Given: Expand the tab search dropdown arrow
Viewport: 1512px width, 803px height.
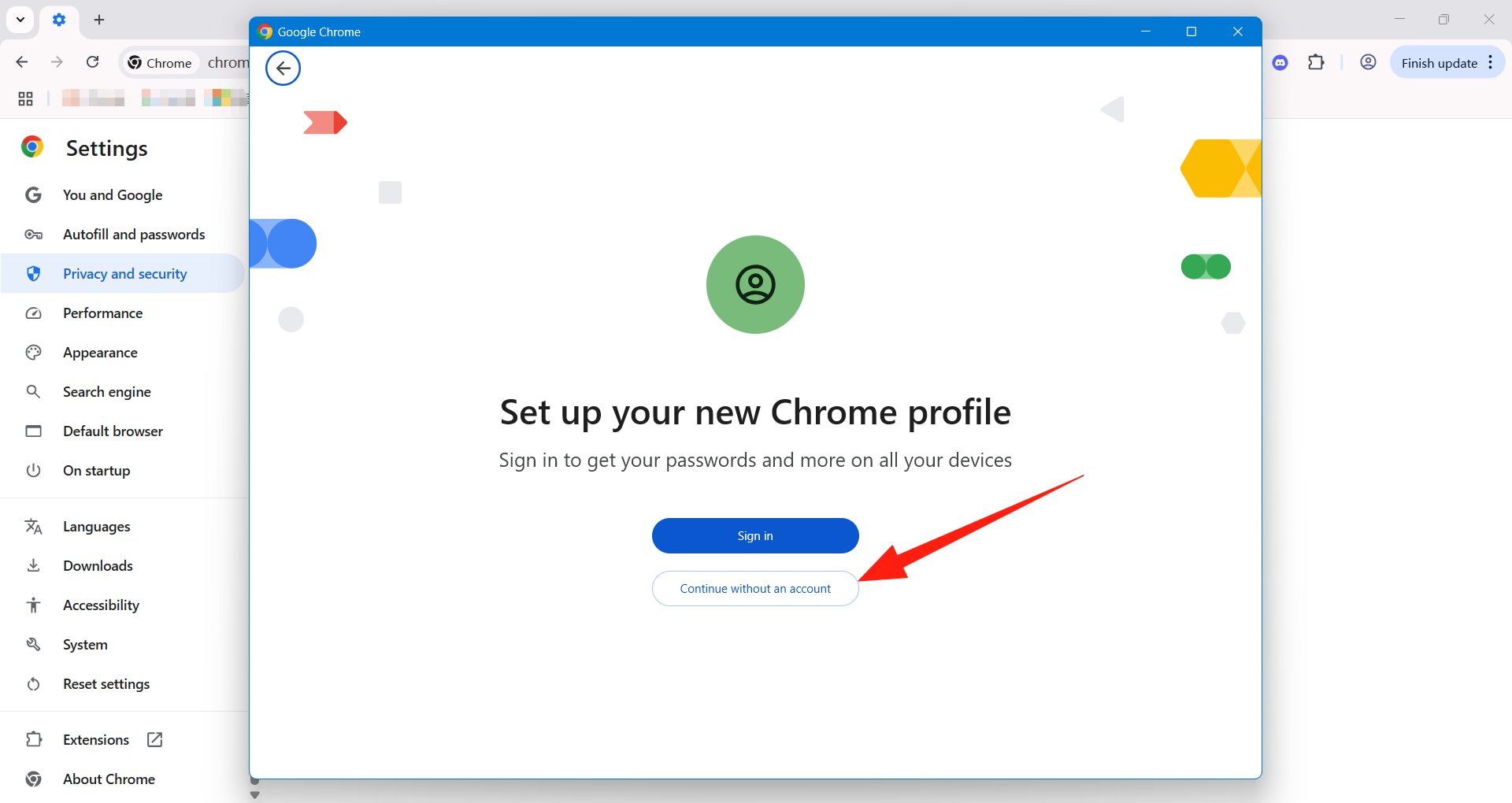Looking at the screenshot, I should pos(20,20).
